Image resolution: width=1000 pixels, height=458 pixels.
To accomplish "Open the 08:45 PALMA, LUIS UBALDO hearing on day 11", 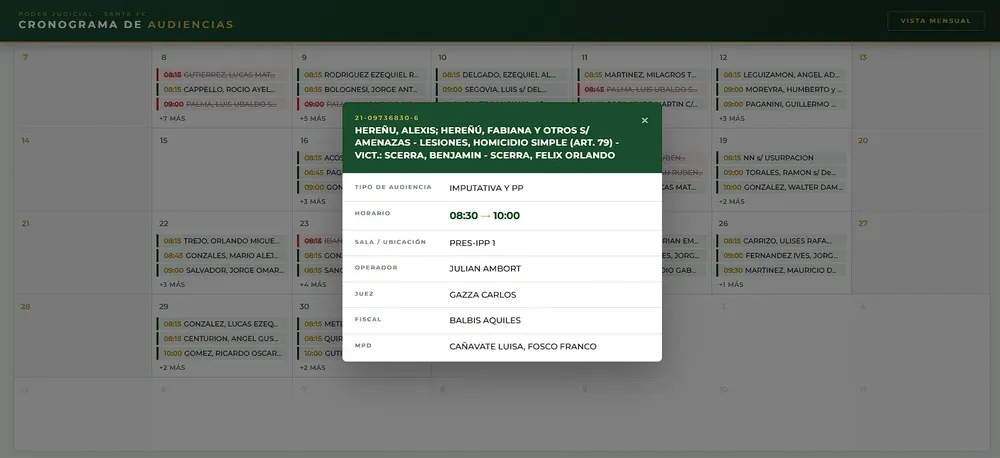I will [x=642, y=89].
